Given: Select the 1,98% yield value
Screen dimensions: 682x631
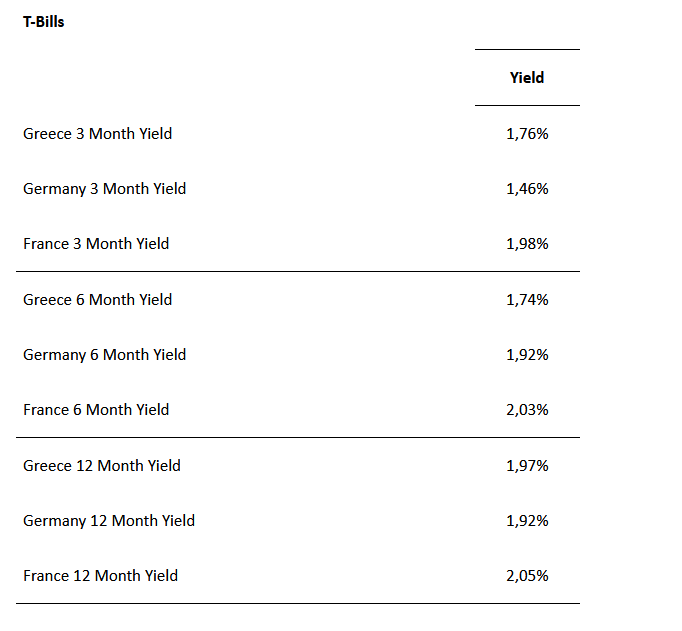Looking at the screenshot, I should tap(527, 243).
